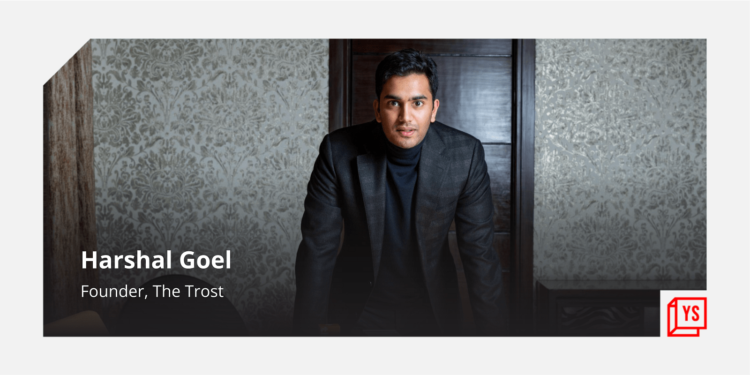Click the dark cabinet at lower right
Viewport: 750px width, 375px height.
[x=598, y=309]
